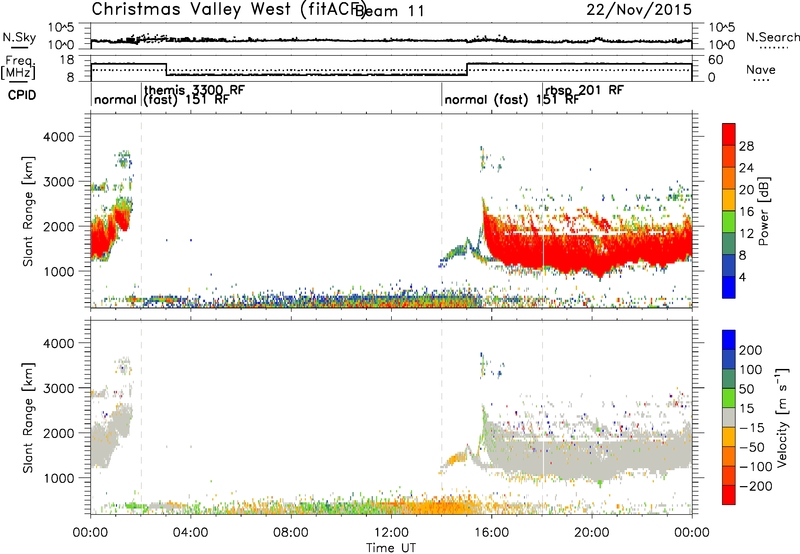Screen dimensions: 800x554
Task: Click the 4000 tick of the power panel
Action: (x=58, y=137)
